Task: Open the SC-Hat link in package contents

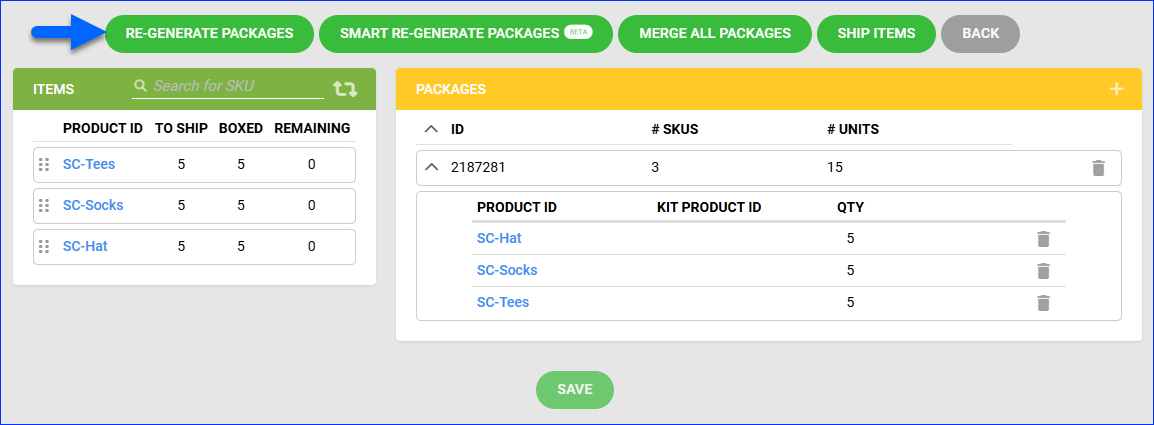Action: point(499,239)
